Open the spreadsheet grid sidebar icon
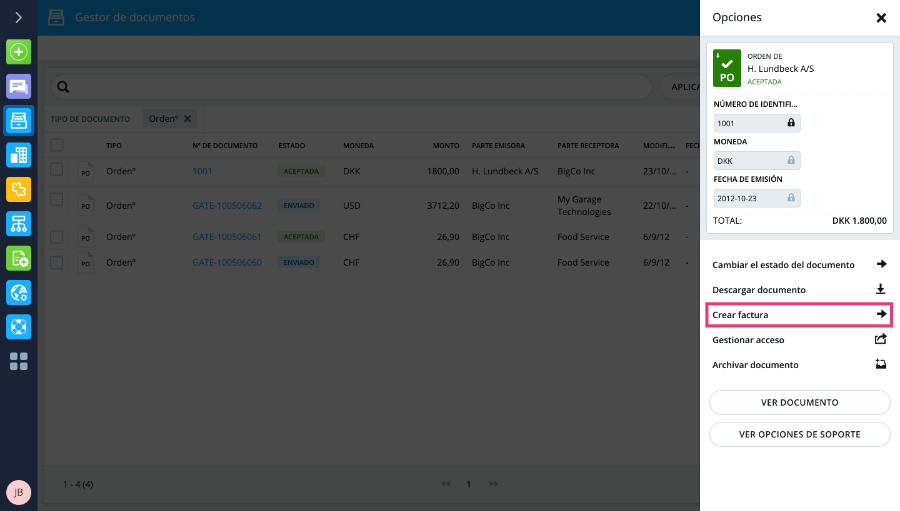The image size is (900, 511). coord(18,155)
